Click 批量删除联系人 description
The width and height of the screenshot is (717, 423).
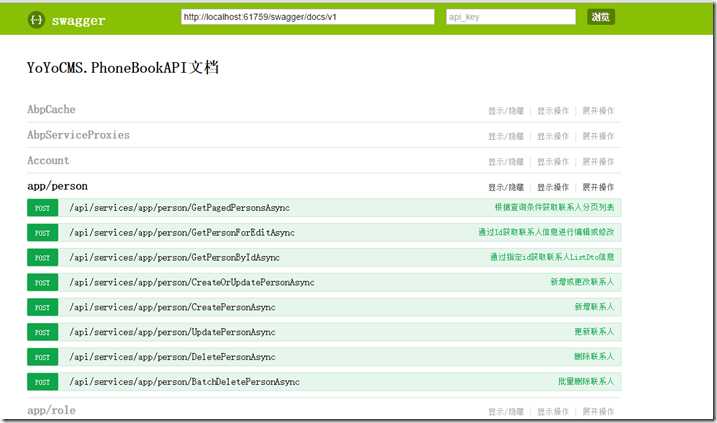pyautogui.click(x=586, y=381)
